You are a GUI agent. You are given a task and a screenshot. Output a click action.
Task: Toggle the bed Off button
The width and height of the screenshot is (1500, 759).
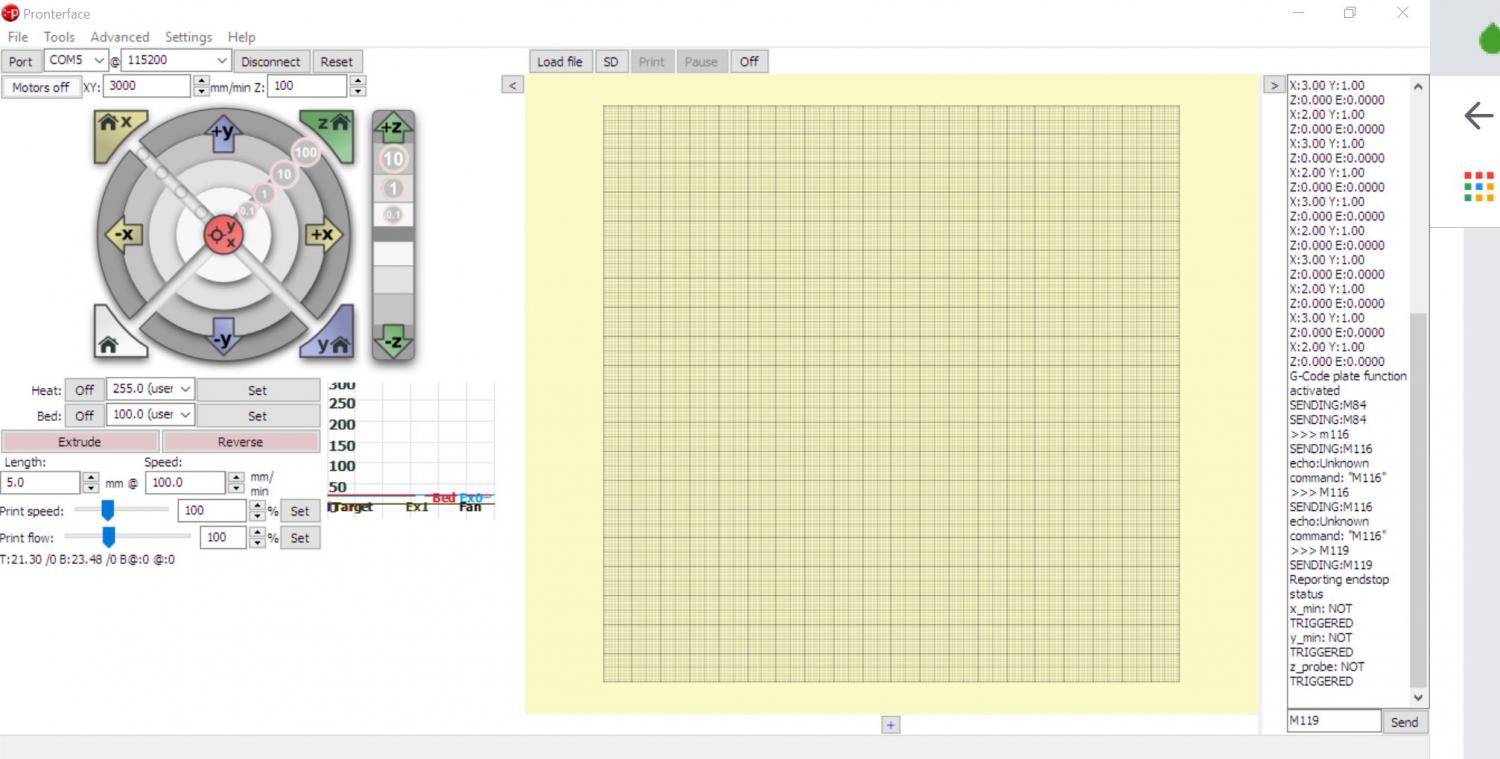coord(84,415)
